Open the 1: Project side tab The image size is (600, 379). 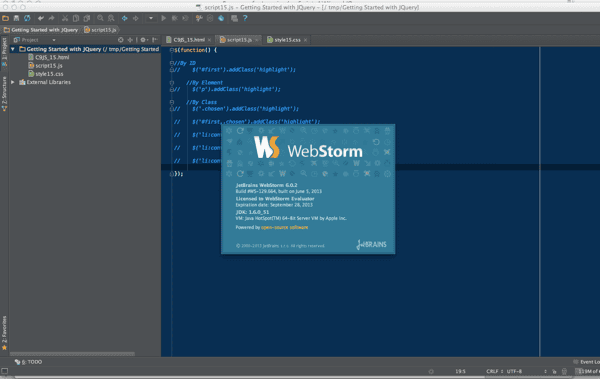pyautogui.click(x=4, y=53)
